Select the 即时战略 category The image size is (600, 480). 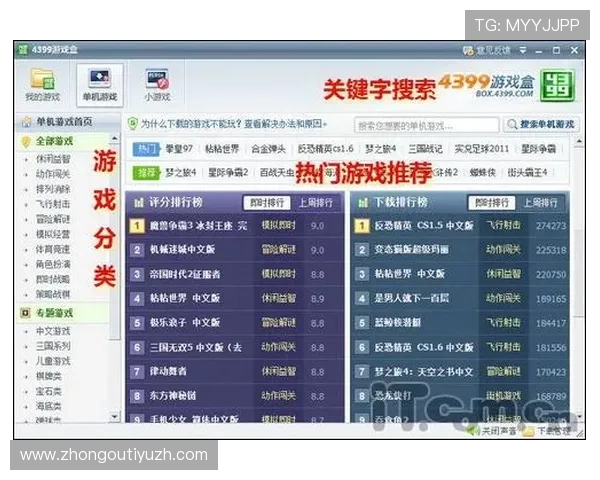[x=53, y=279]
